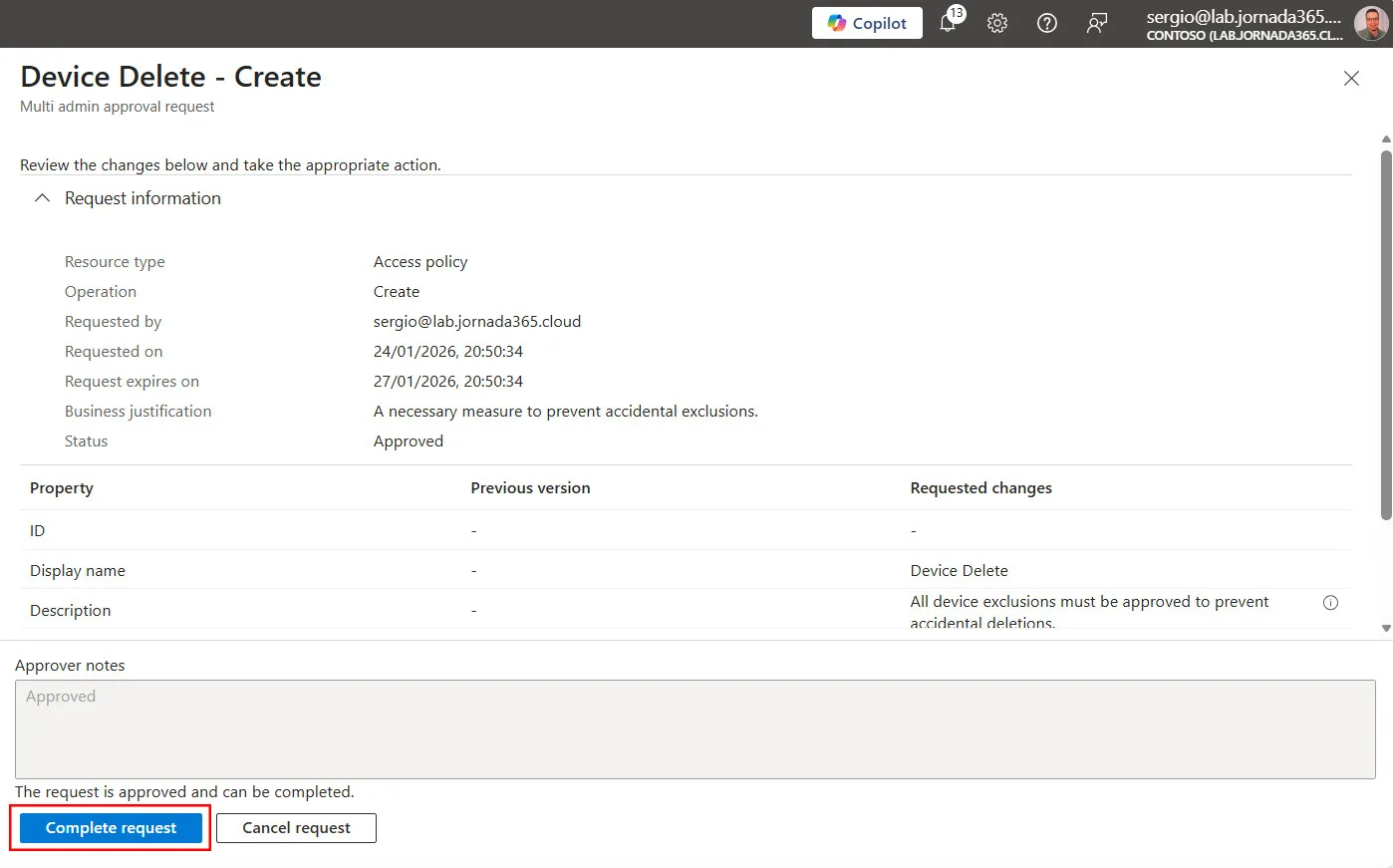Click the description info icon
This screenshot has height=868, width=1393.
1330,603
